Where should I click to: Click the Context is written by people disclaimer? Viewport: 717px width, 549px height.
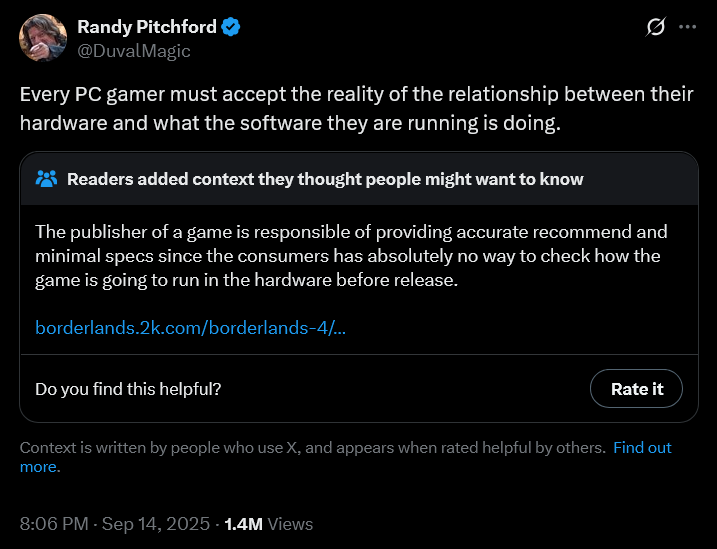coord(312,448)
